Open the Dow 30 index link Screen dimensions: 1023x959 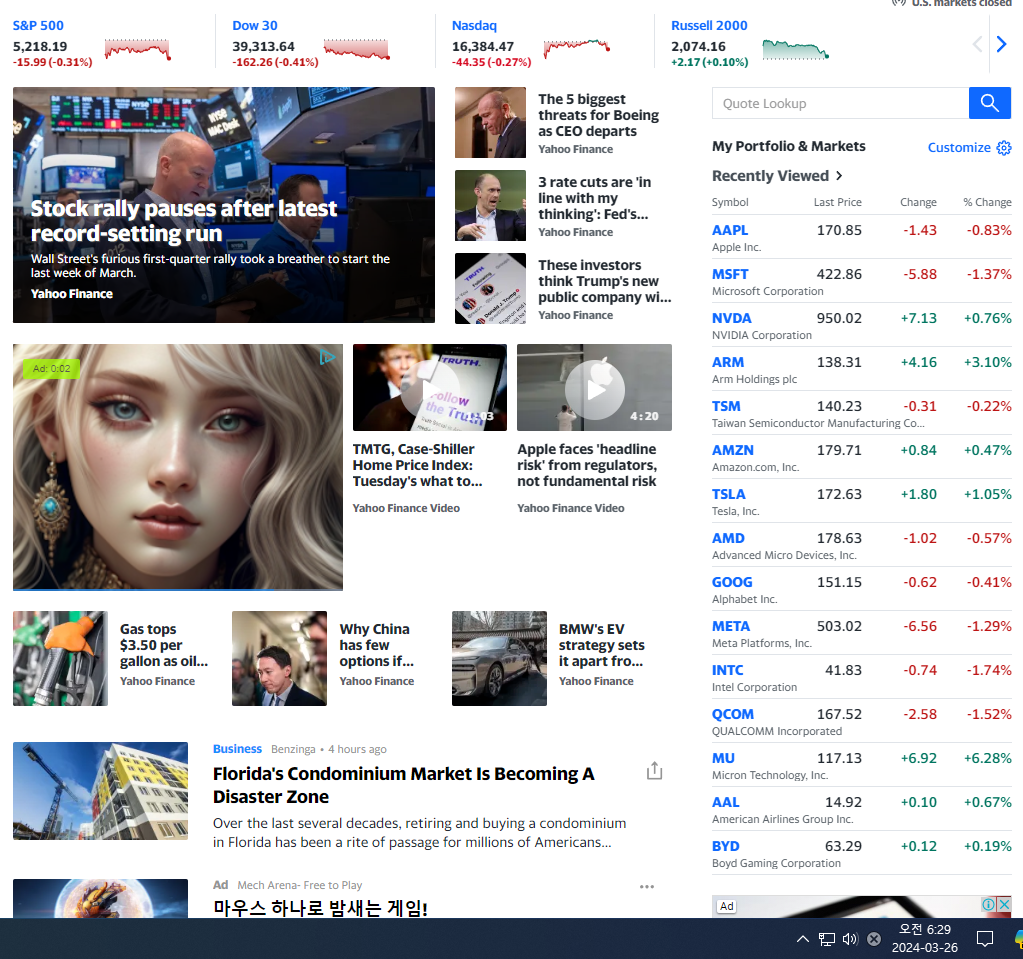(x=254, y=25)
